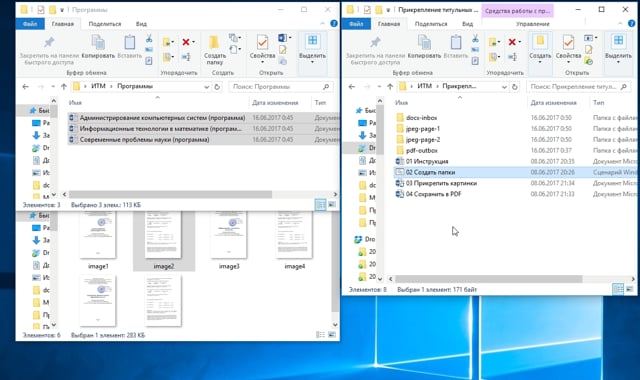
Task: Click Копировать icon in Программы window ribbon
Action: (x=98, y=42)
